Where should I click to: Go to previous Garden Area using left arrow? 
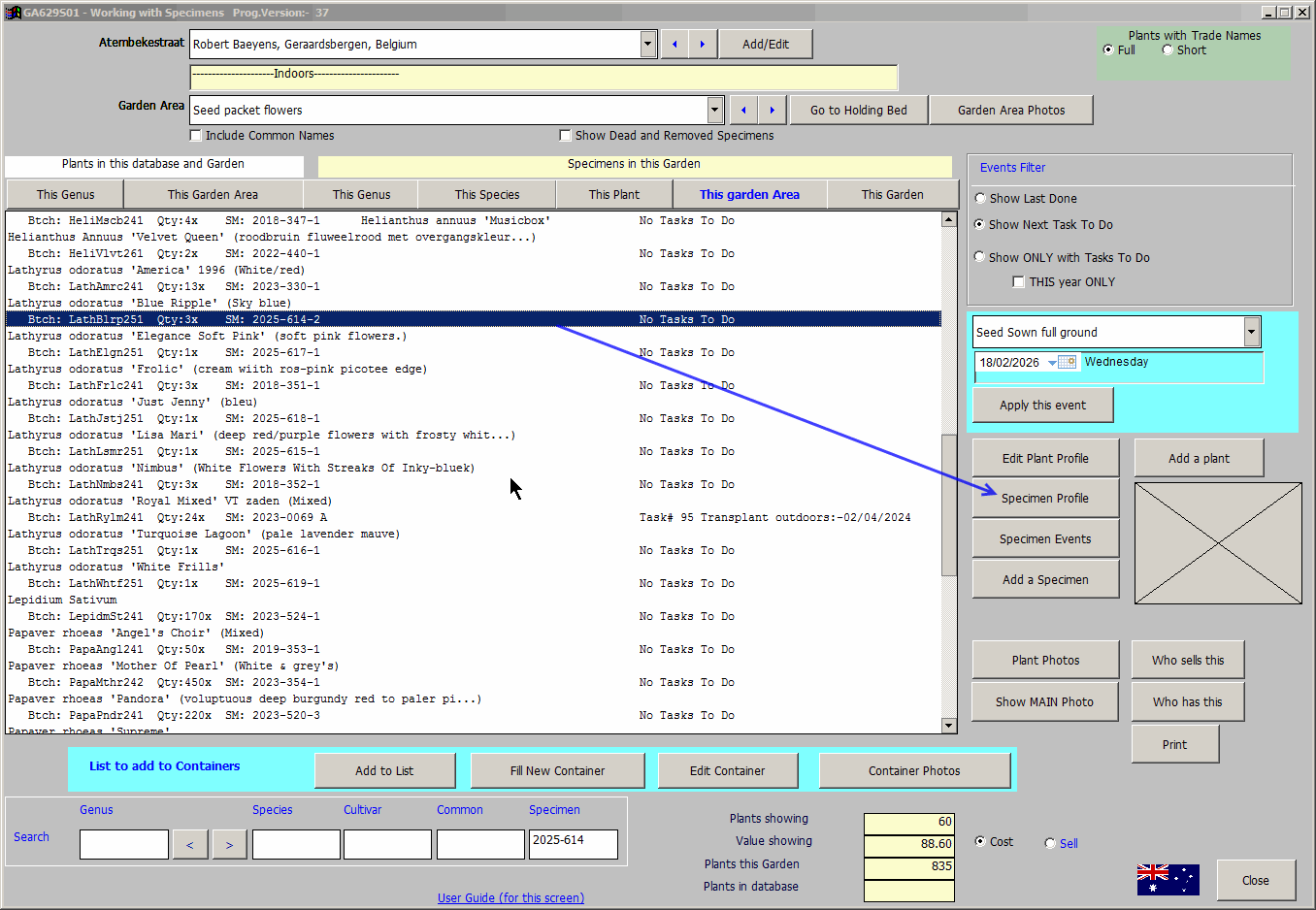click(743, 111)
